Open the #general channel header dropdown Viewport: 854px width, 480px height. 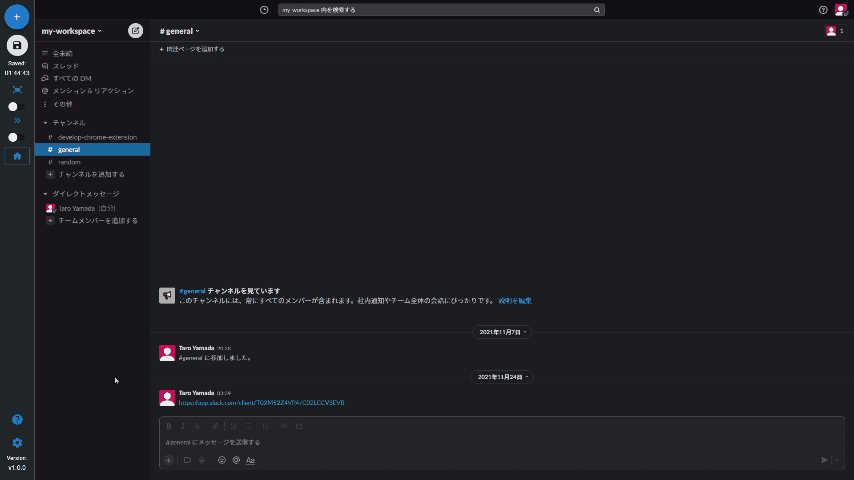pyautogui.click(x=179, y=31)
